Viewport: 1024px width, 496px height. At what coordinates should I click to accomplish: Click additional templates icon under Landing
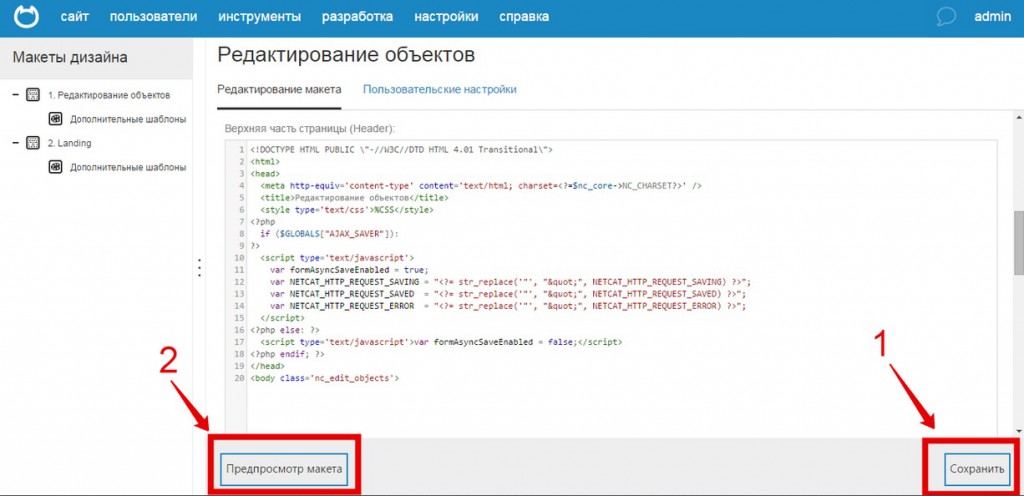pyautogui.click(x=56, y=167)
